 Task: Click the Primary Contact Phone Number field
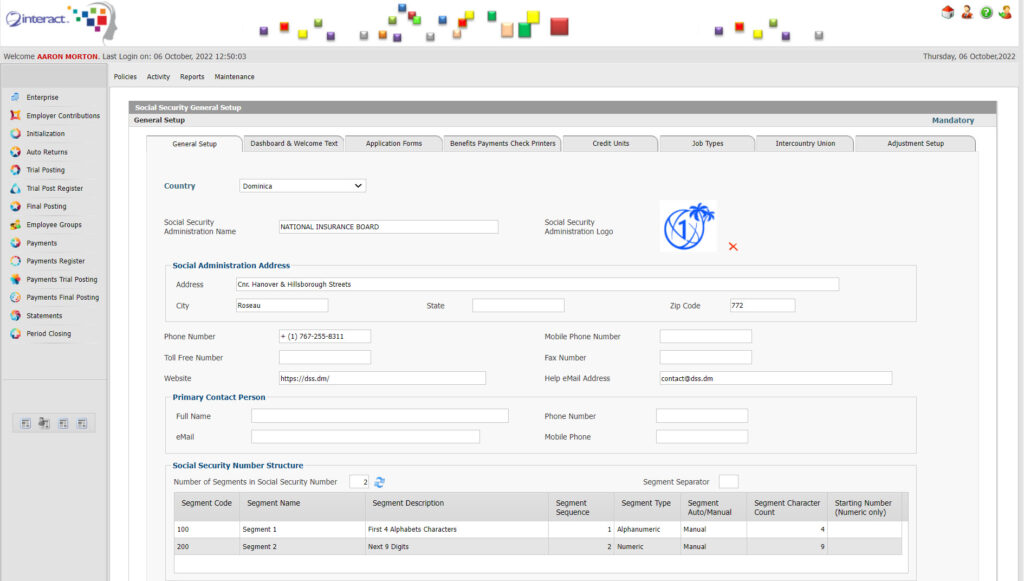point(702,416)
